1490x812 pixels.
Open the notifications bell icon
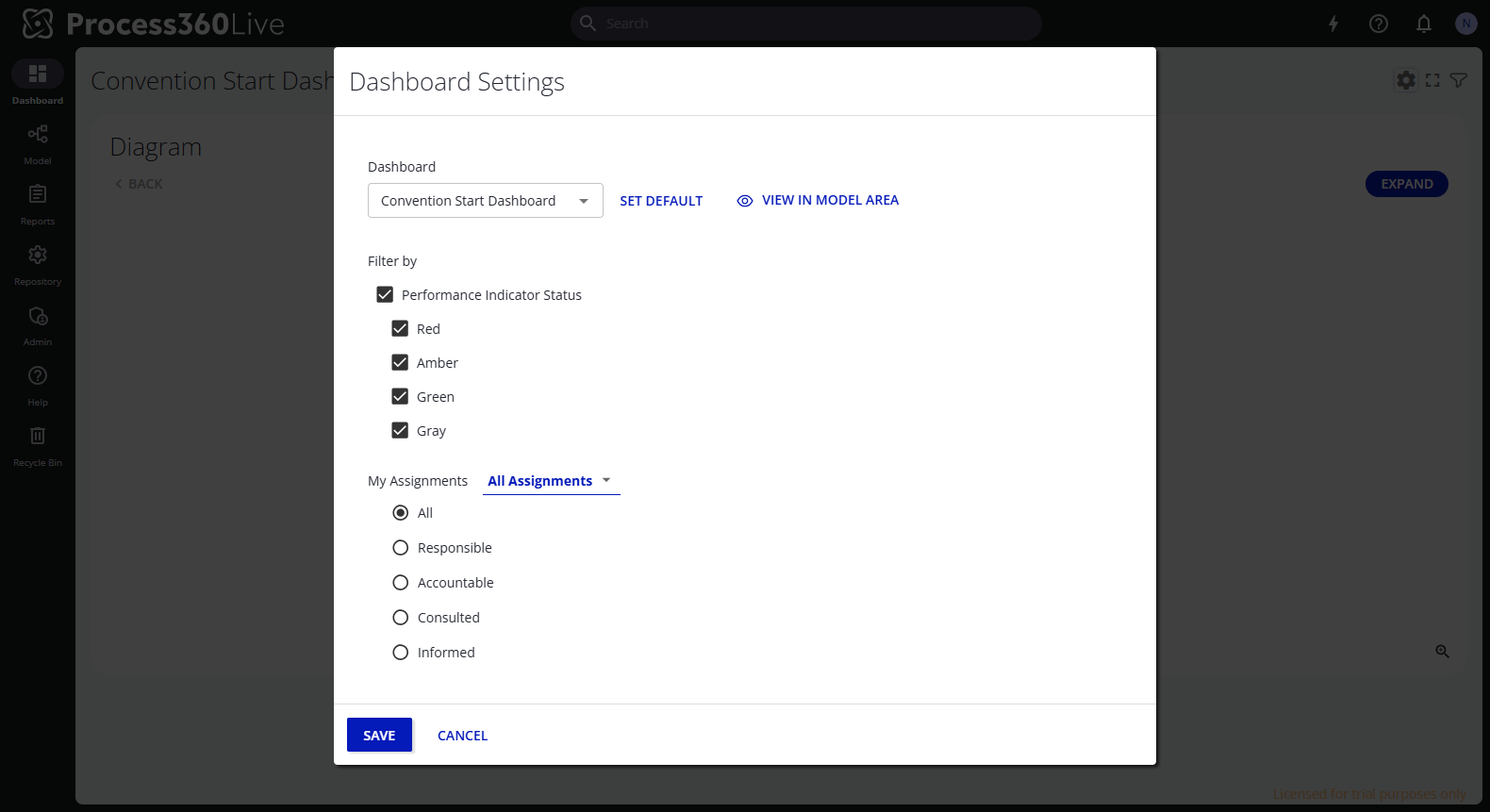coord(1424,24)
